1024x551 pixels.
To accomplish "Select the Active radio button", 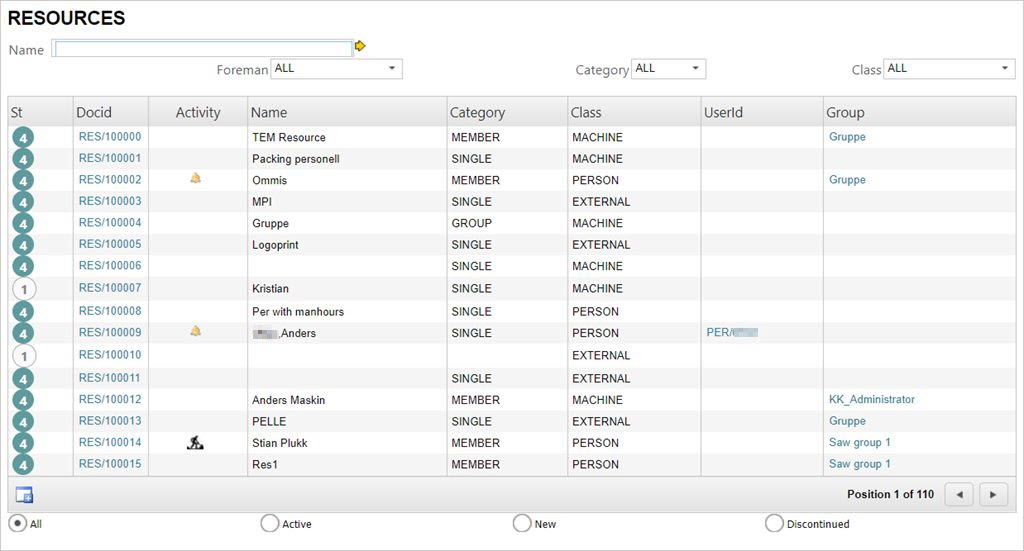I will [x=270, y=523].
